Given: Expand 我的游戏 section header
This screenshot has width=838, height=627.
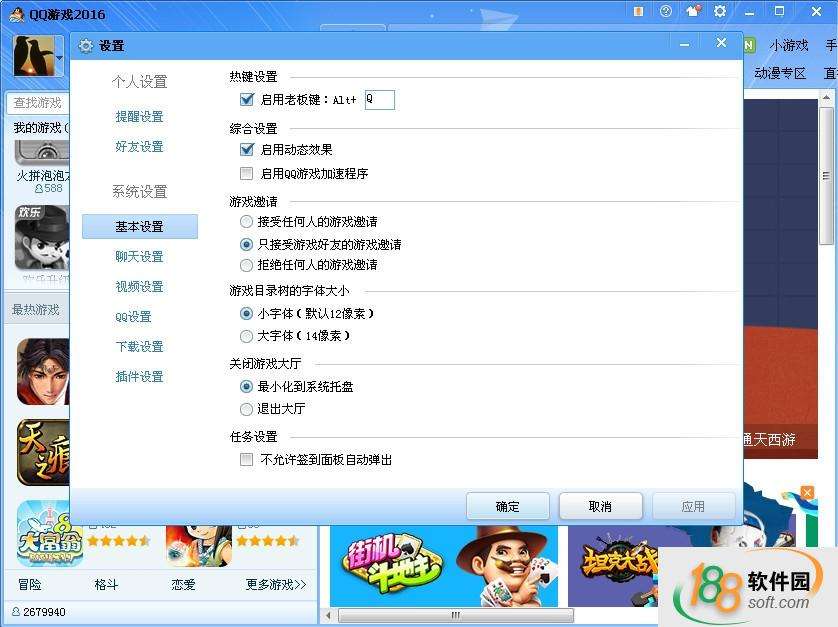Looking at the screenshot, I should 41,128.
